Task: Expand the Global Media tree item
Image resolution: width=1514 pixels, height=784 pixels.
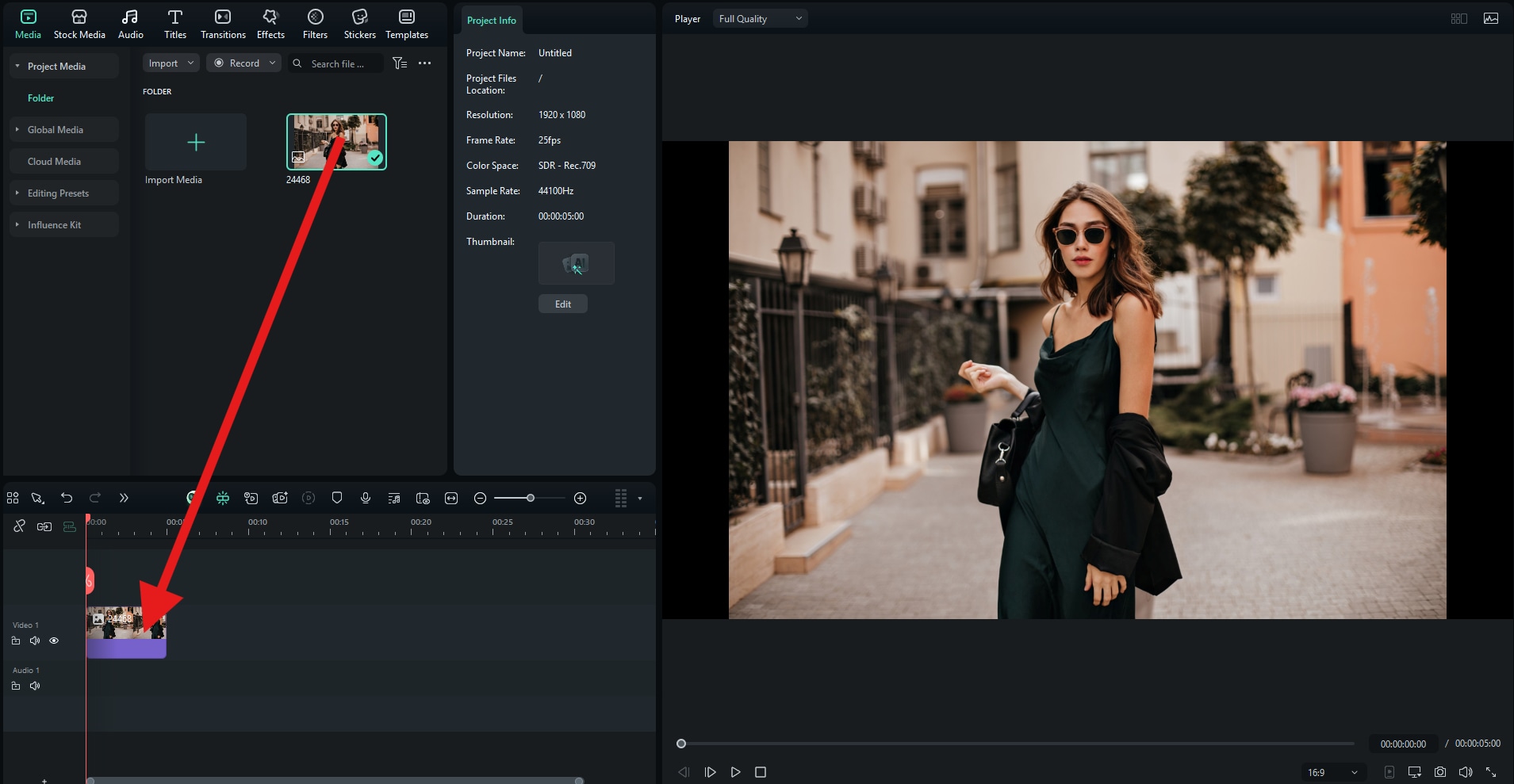Action: click(x=17, y=129)
